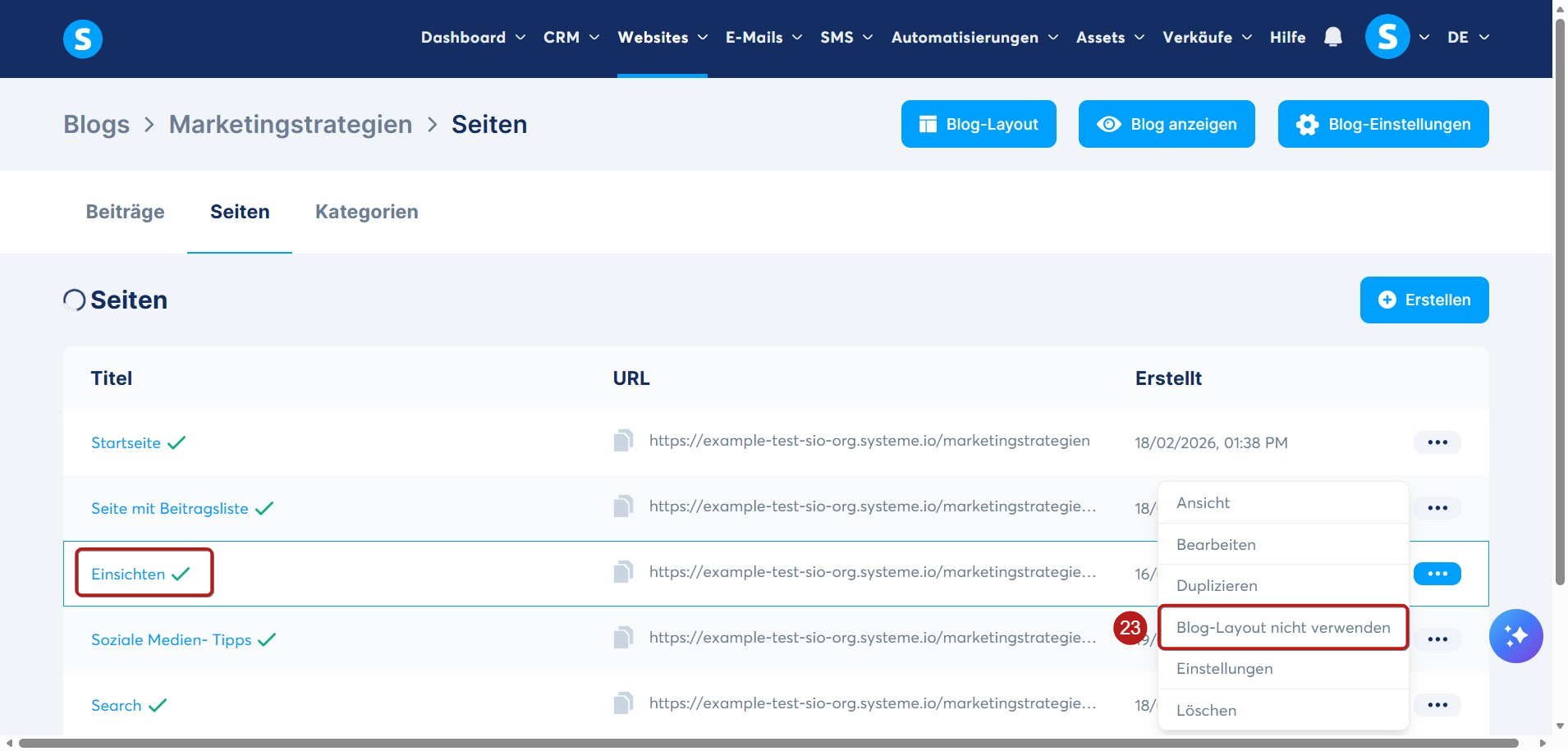
Task: Open the three-dots menu for the Search row
Action: tap(1437, 705)
